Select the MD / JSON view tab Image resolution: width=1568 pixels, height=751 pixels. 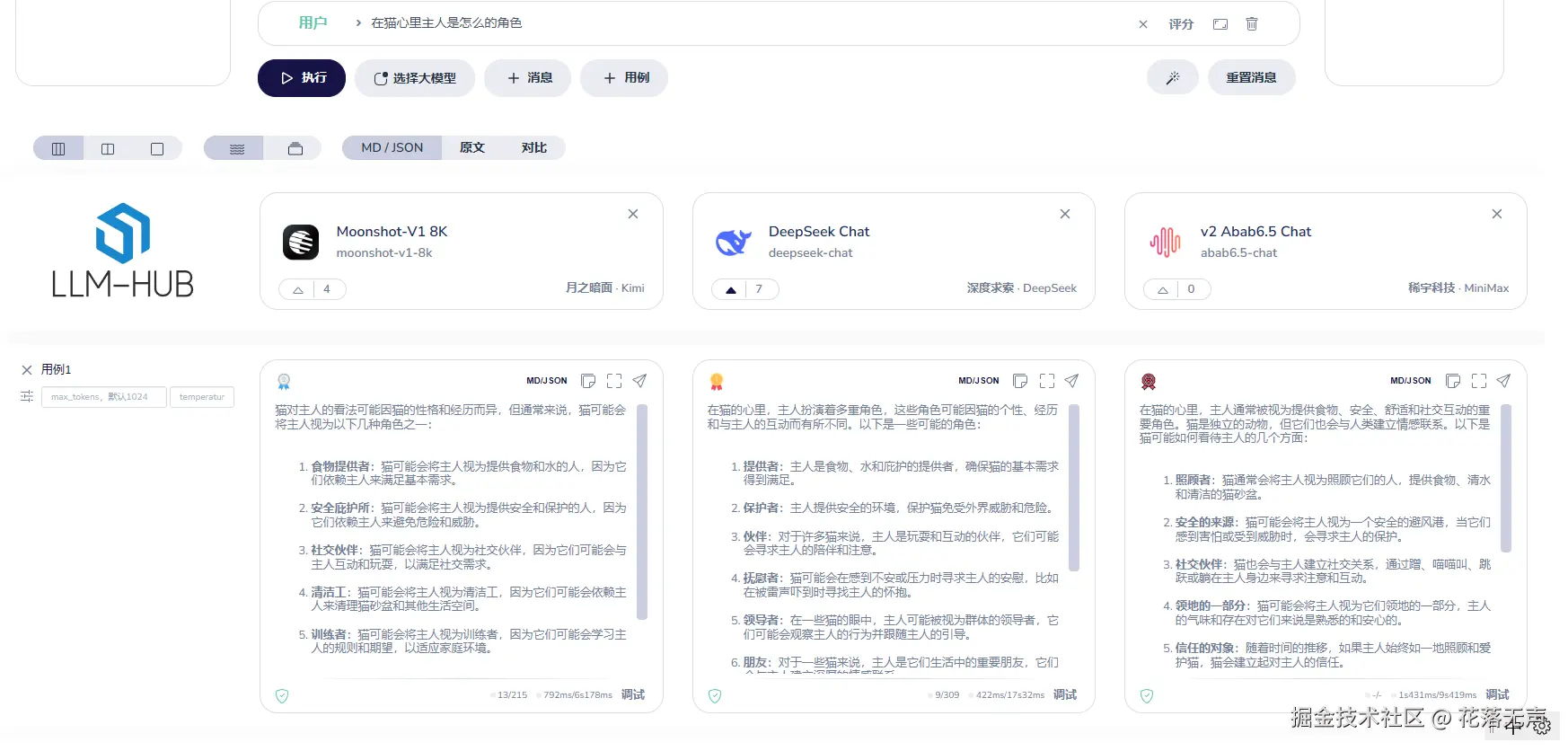(392, 147)
